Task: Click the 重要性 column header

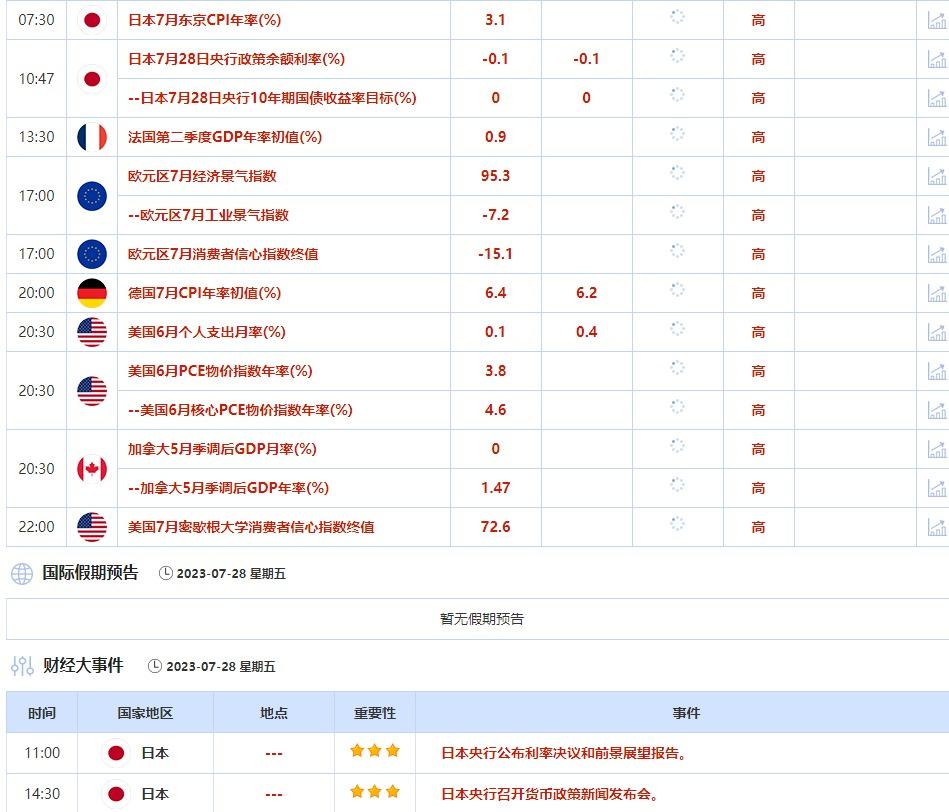Action: coord(375,713)
